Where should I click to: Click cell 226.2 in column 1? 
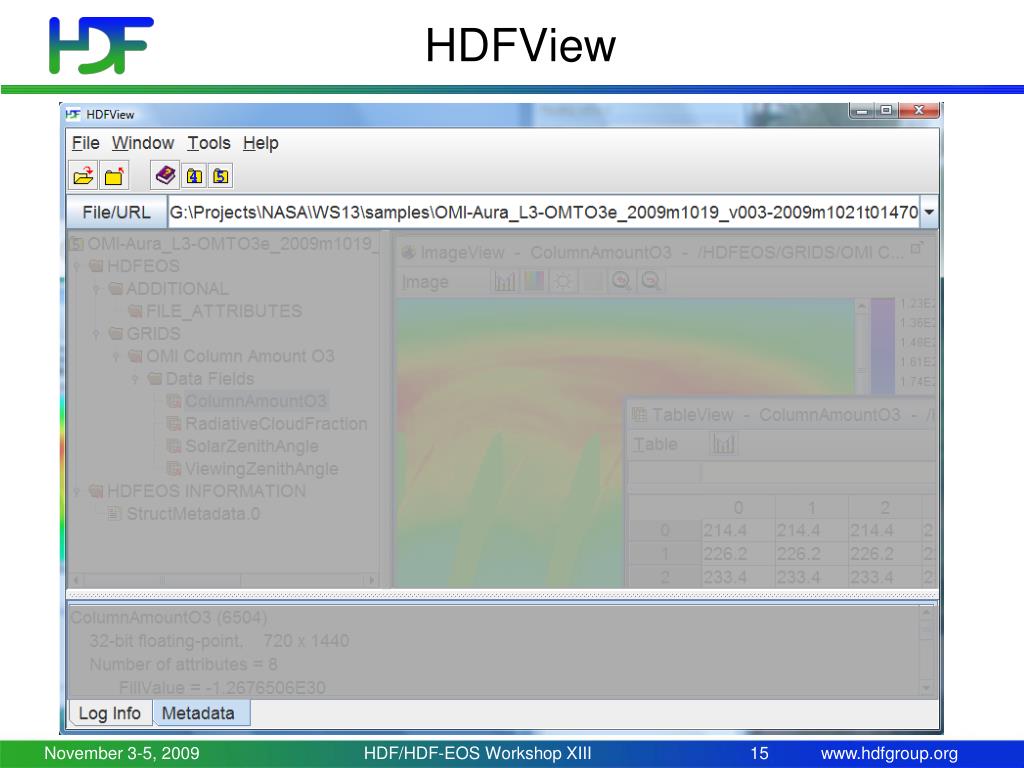[x=811, y=554]
